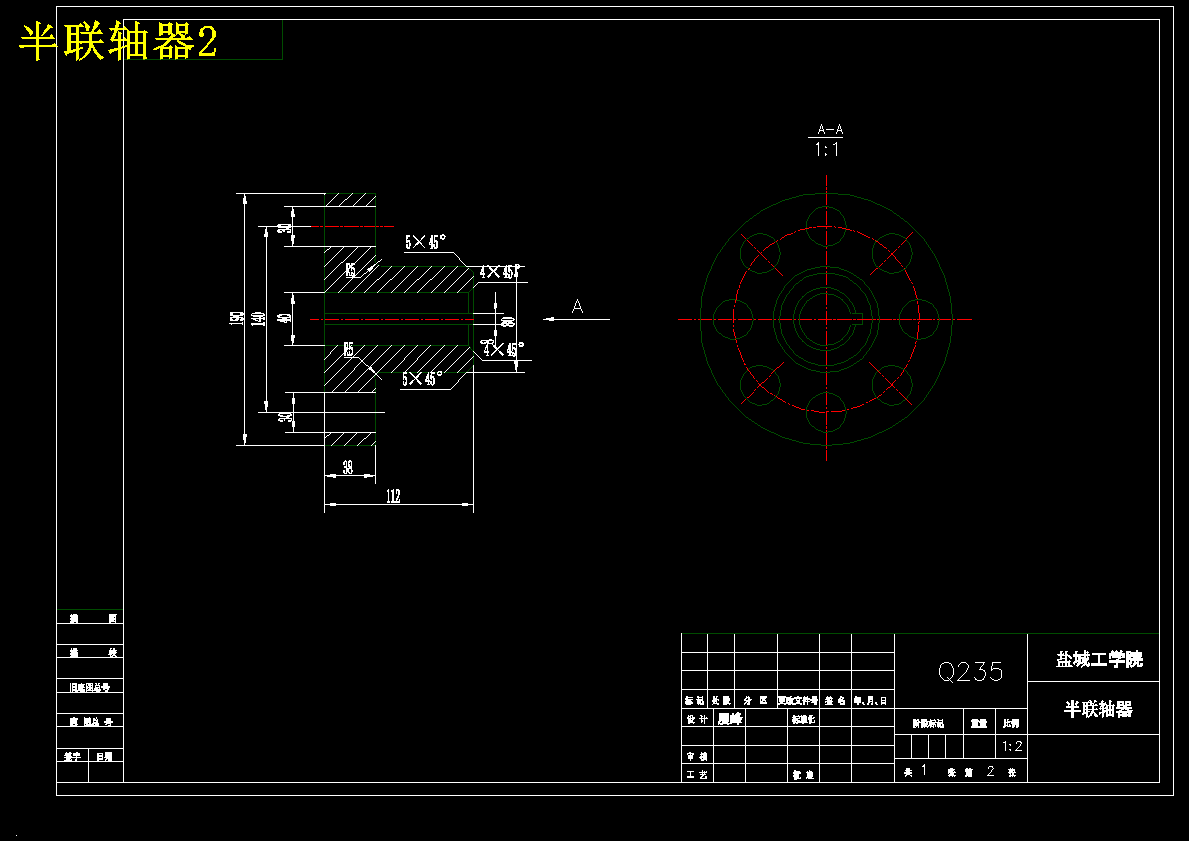Click the "工艺" cell in title block
The height and width of the screenshot is (841, 1189).
coord(696,774)
